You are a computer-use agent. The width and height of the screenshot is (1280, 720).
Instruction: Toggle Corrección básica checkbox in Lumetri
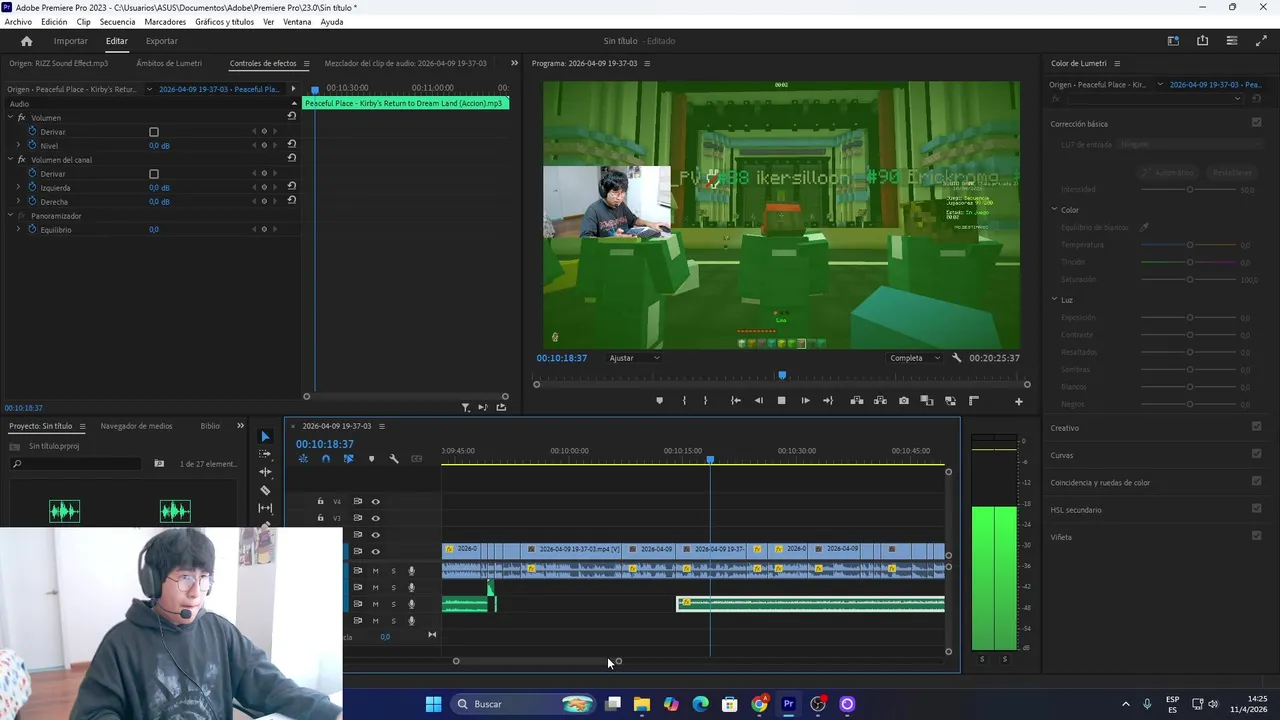coord(1257,123)
